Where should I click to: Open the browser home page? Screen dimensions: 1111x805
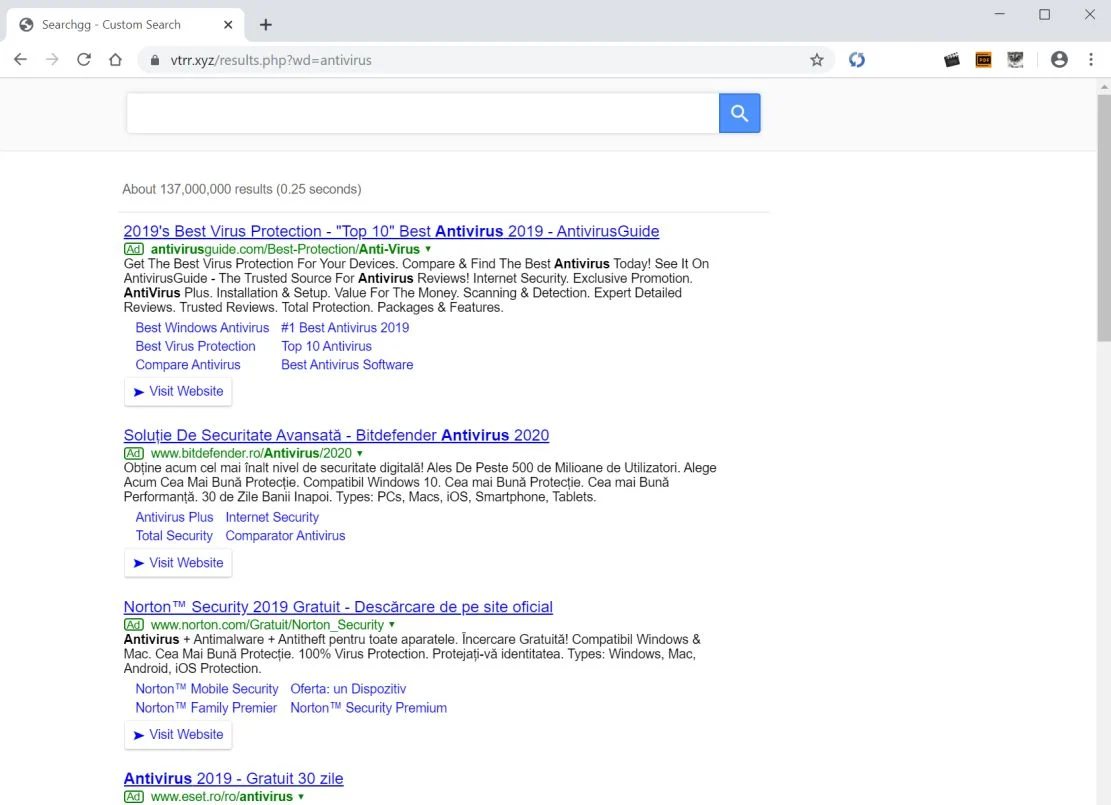click(x=115, y=60)
